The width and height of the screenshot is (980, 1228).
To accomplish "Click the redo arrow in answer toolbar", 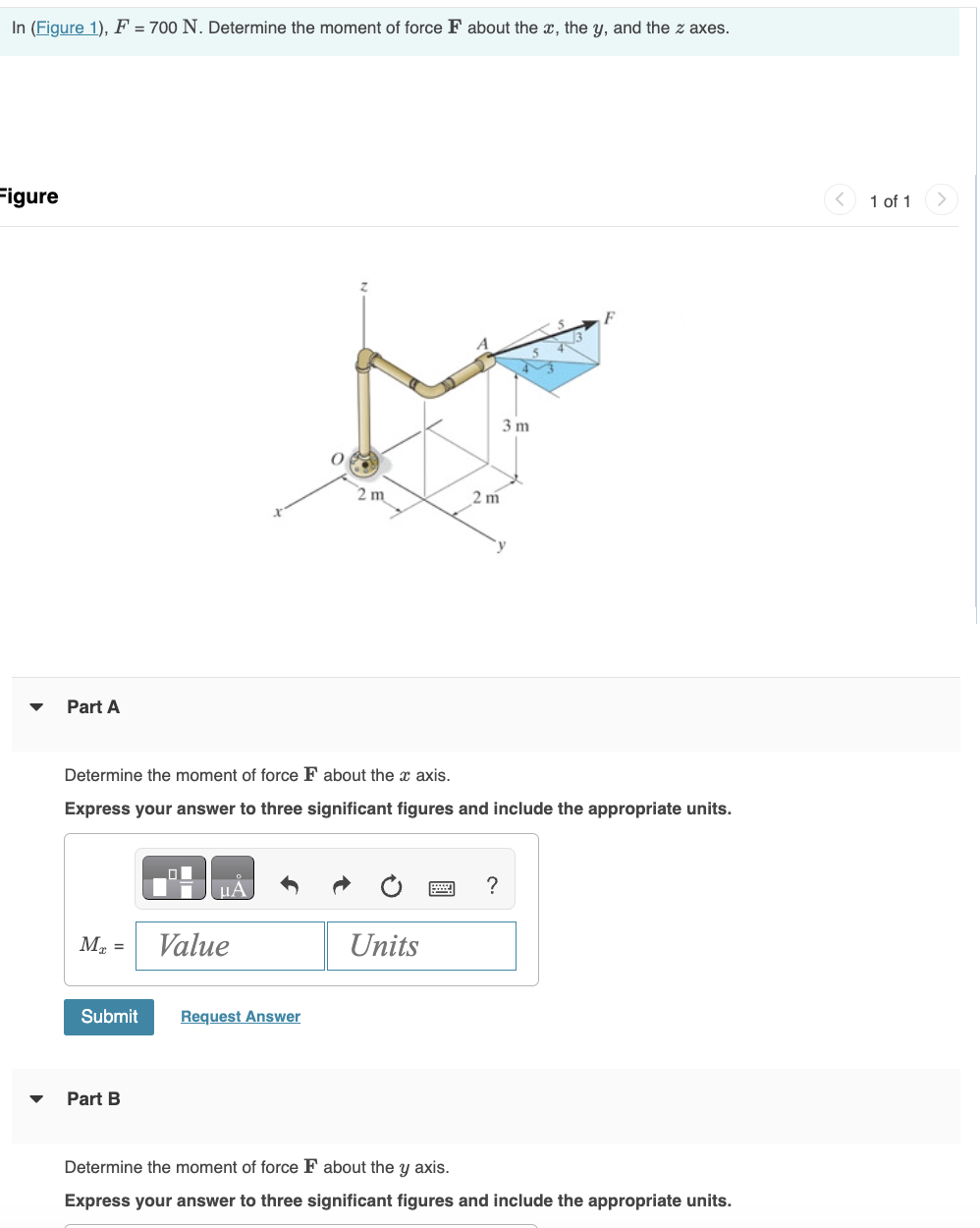I will click(x=341, y=886).
